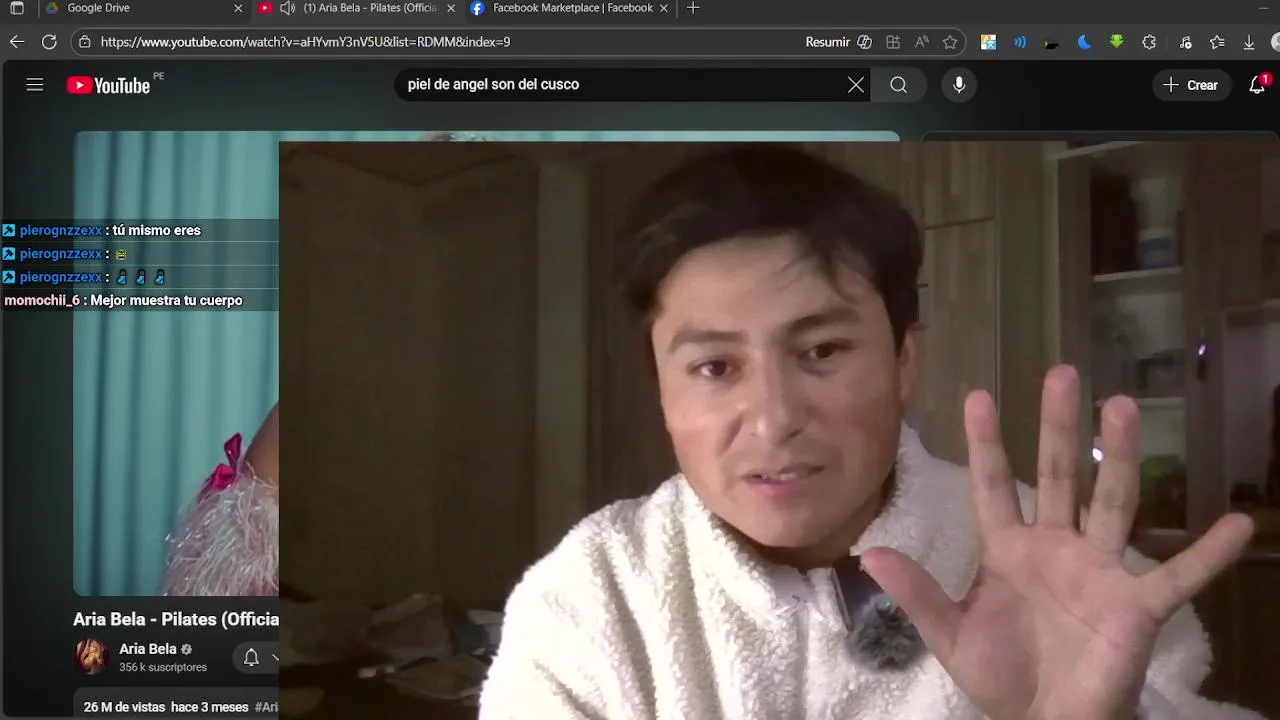Open the media control music icon
The image size is (1280, 720).
1185,42
